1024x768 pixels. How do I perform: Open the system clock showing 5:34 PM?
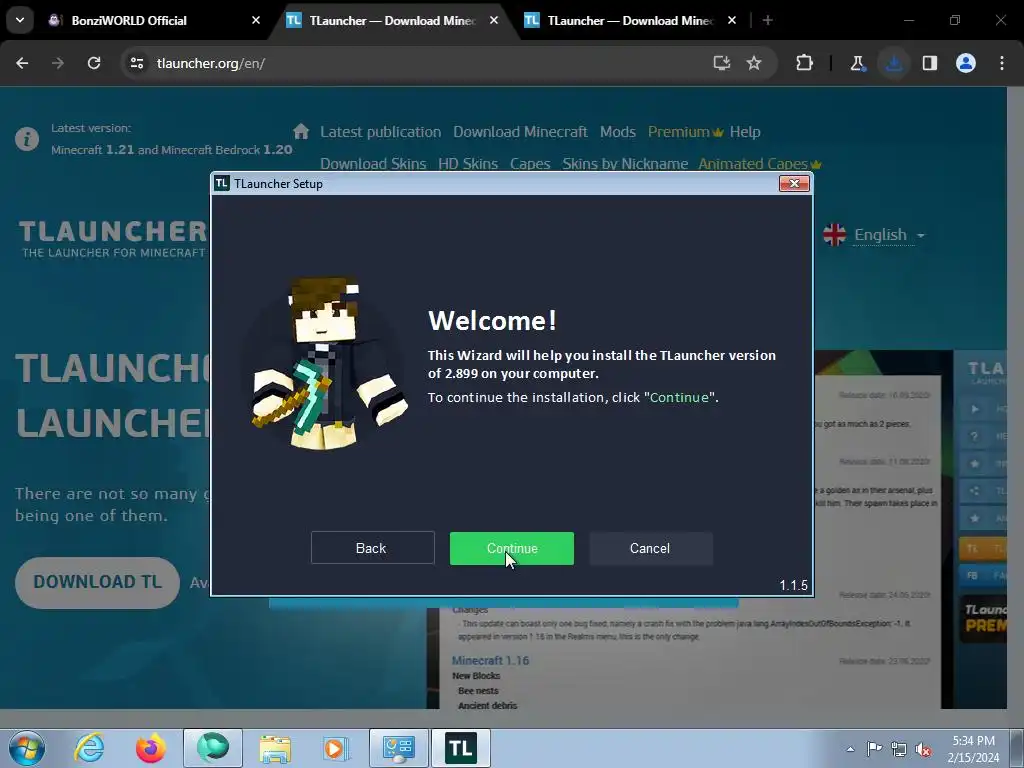click(974, 748)
